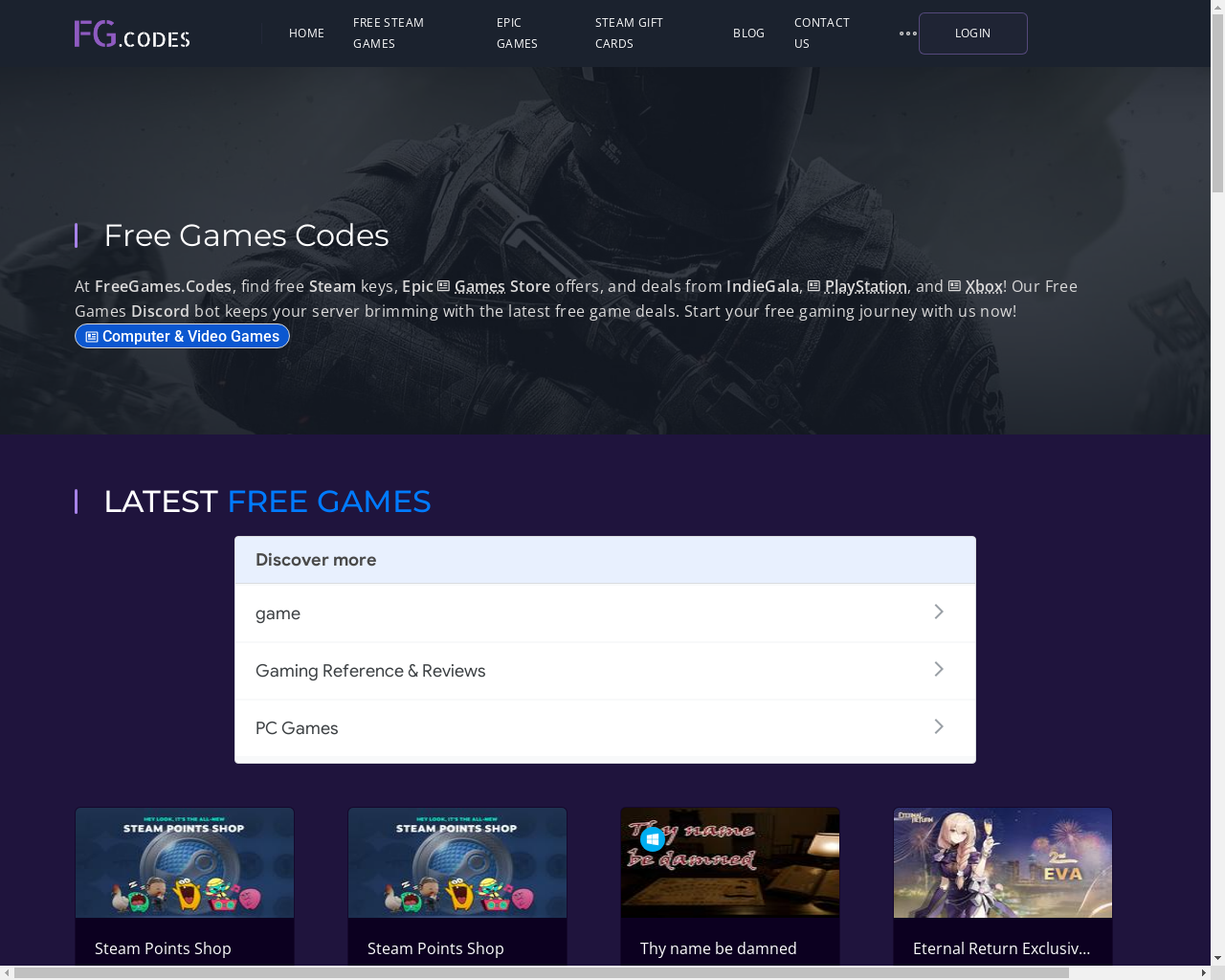The image size is (1225, 980).
Task: Click the Contact Us link
Action: (822, 33)
